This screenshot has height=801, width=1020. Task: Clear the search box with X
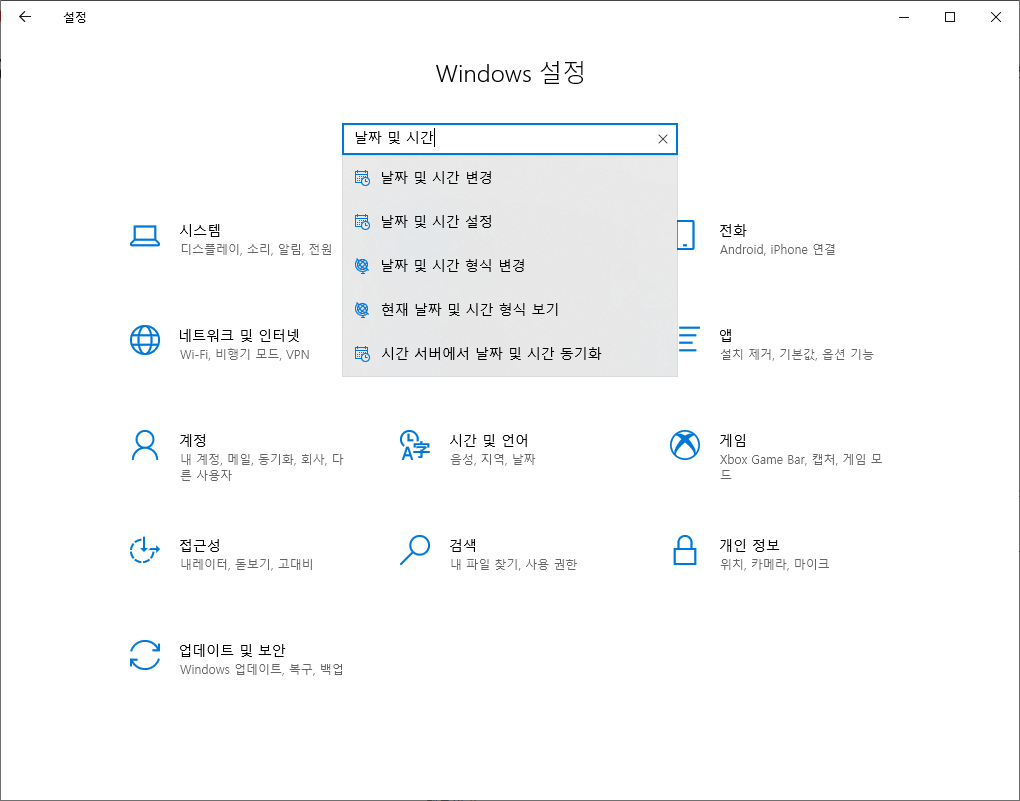pyautogui.click(x=662, y=139)
